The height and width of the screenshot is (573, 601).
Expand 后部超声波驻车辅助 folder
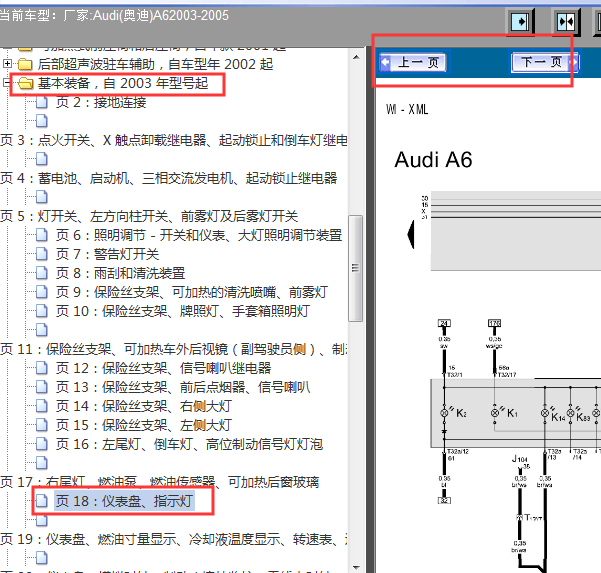click(x=7, y=64)
